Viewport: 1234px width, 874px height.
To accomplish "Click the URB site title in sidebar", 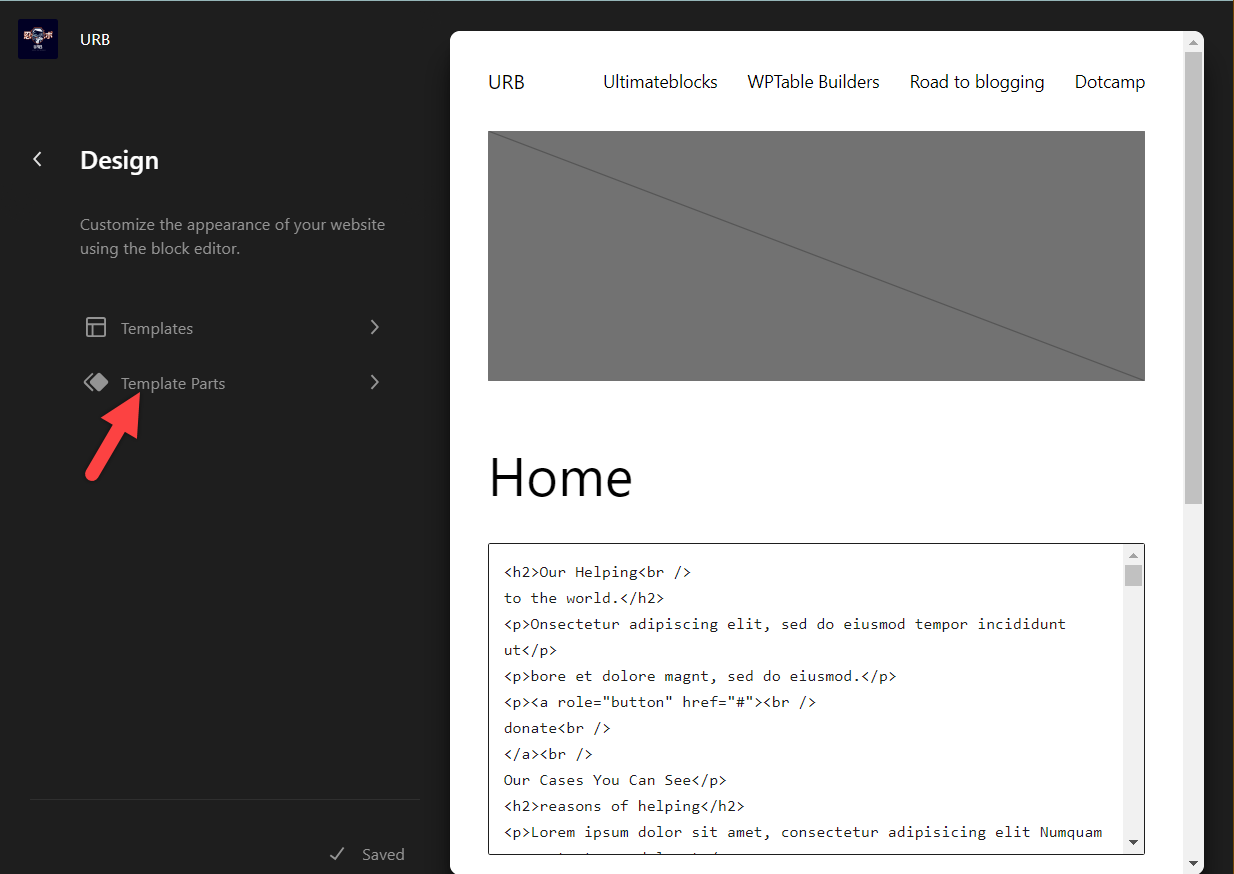I will pyautogui.click(x=95, y=40).
